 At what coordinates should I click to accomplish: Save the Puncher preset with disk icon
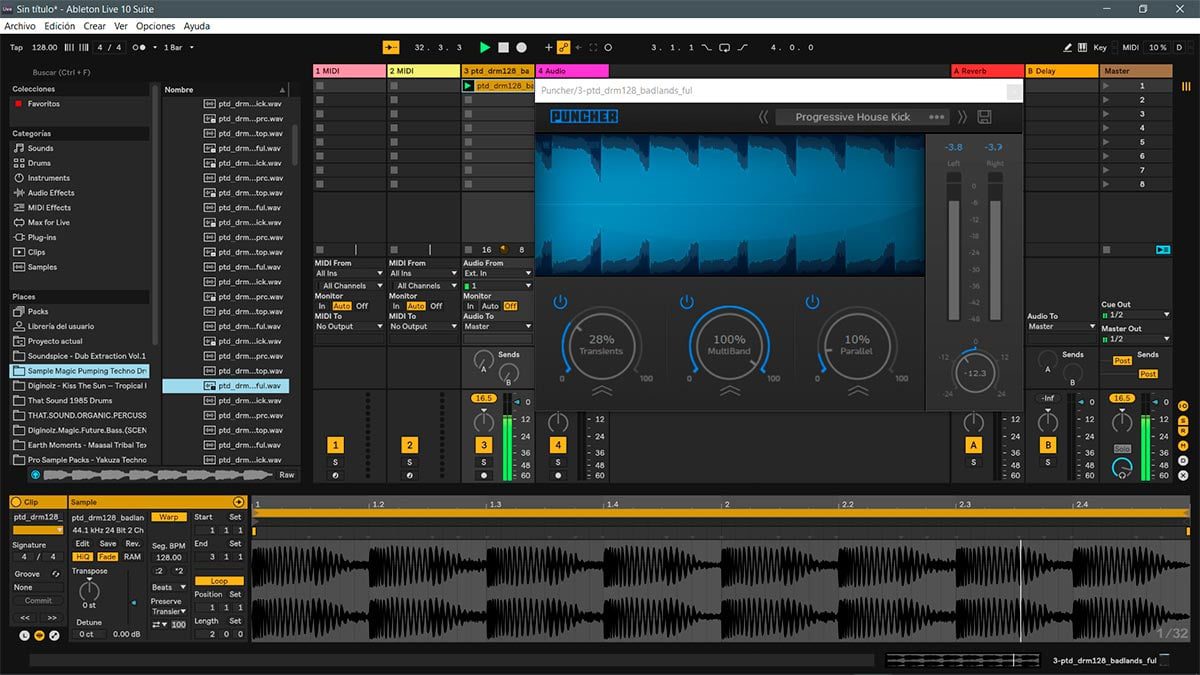984,117
